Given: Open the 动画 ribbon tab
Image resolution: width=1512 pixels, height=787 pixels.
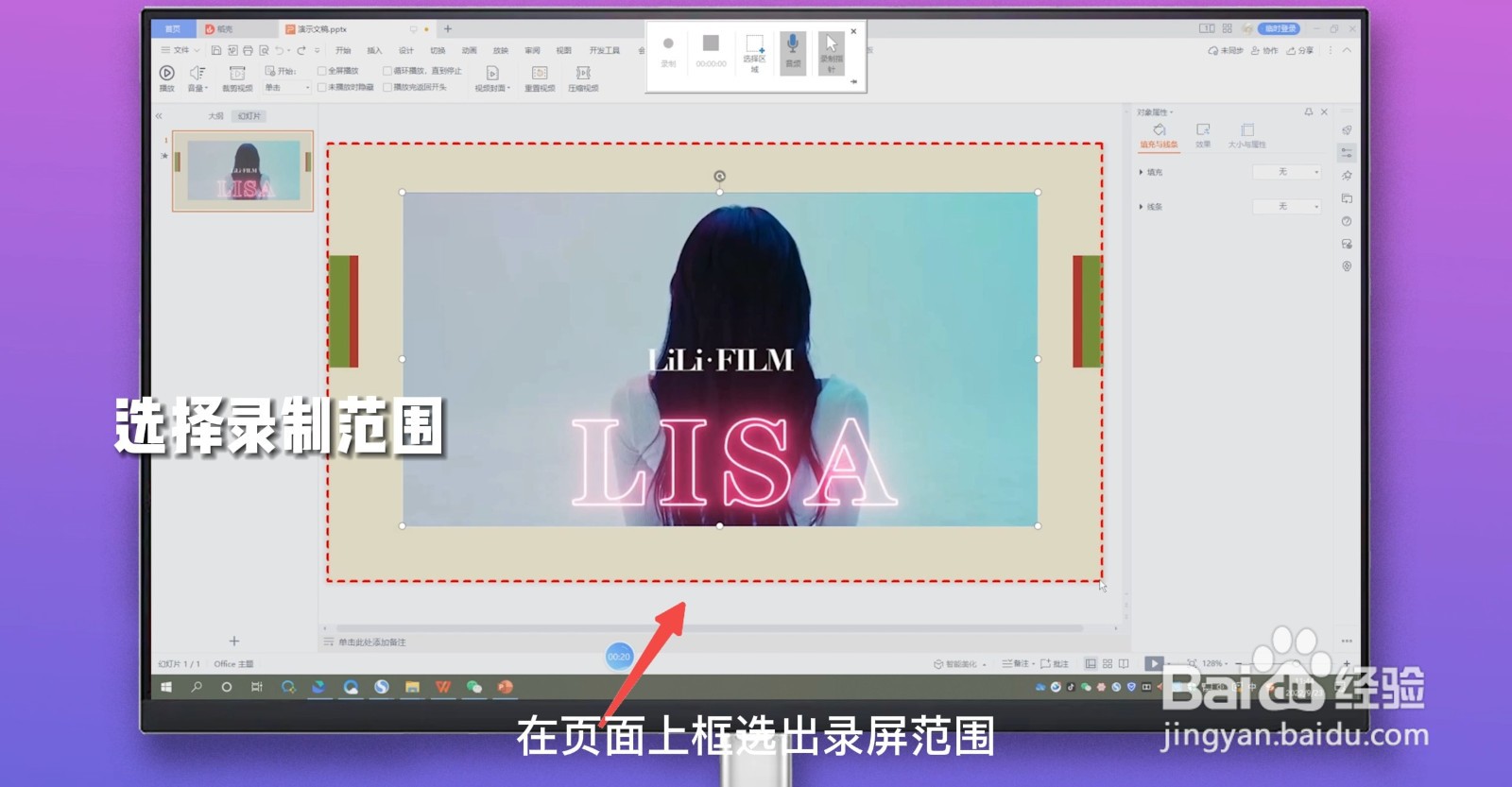Looking at the screenshot, I should pyautogui.click(x=469, y=50).
